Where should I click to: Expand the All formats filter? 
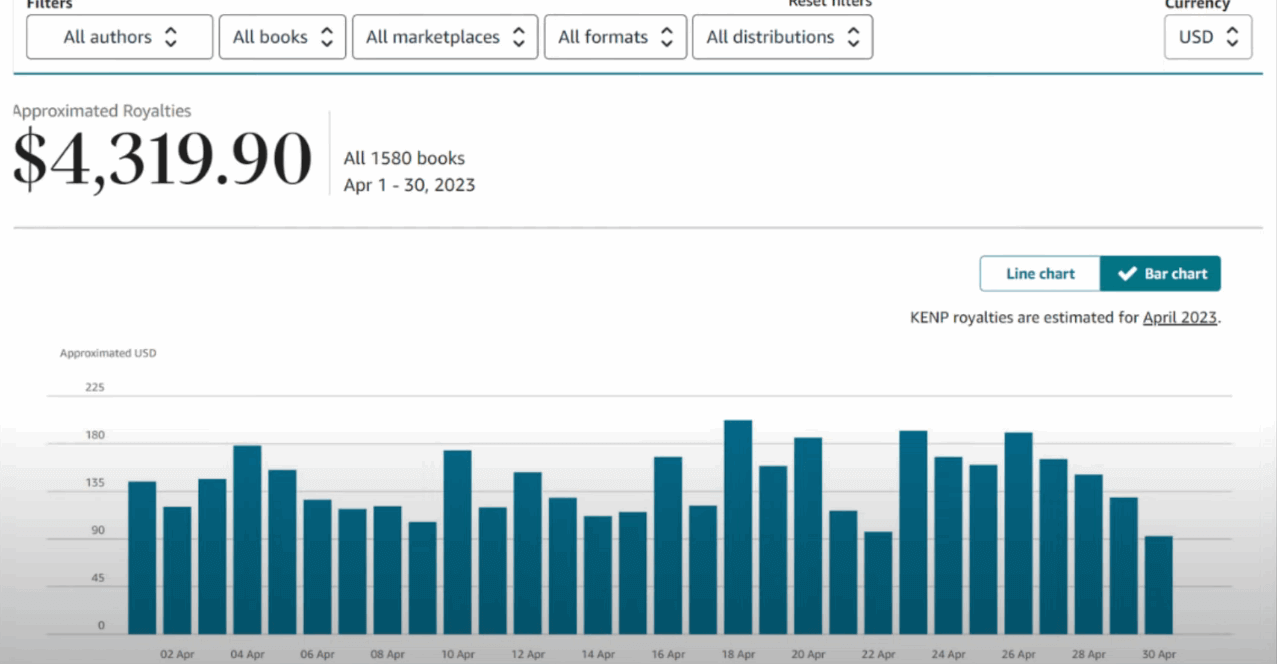pos(615,37)
